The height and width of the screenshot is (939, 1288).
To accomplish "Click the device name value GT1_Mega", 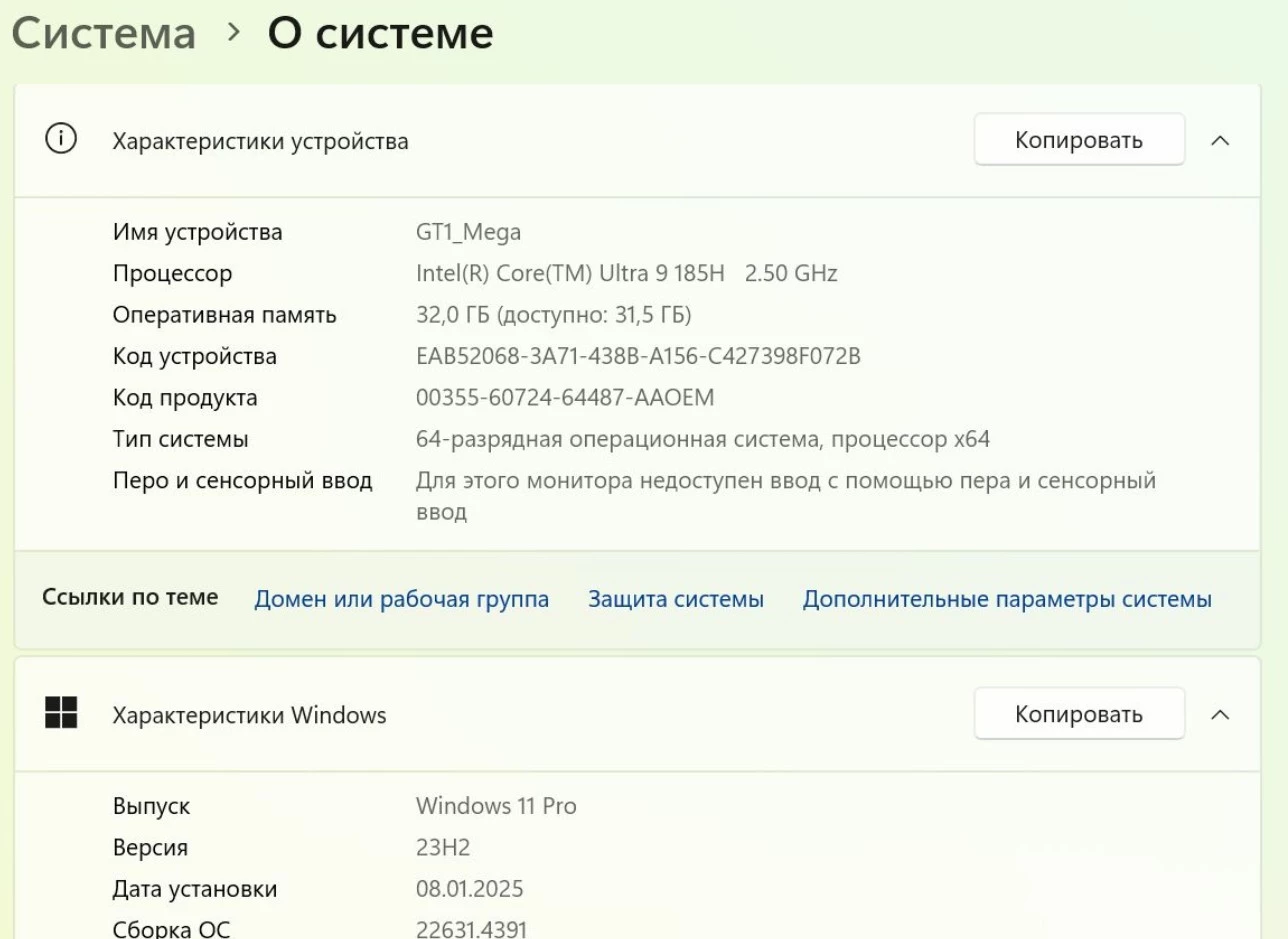I will coord(468,232).
